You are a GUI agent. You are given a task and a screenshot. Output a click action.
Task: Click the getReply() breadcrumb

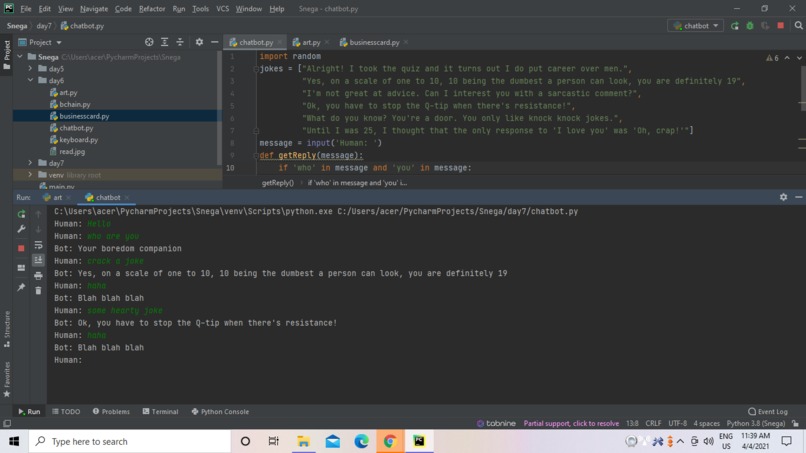click(278, 183)
